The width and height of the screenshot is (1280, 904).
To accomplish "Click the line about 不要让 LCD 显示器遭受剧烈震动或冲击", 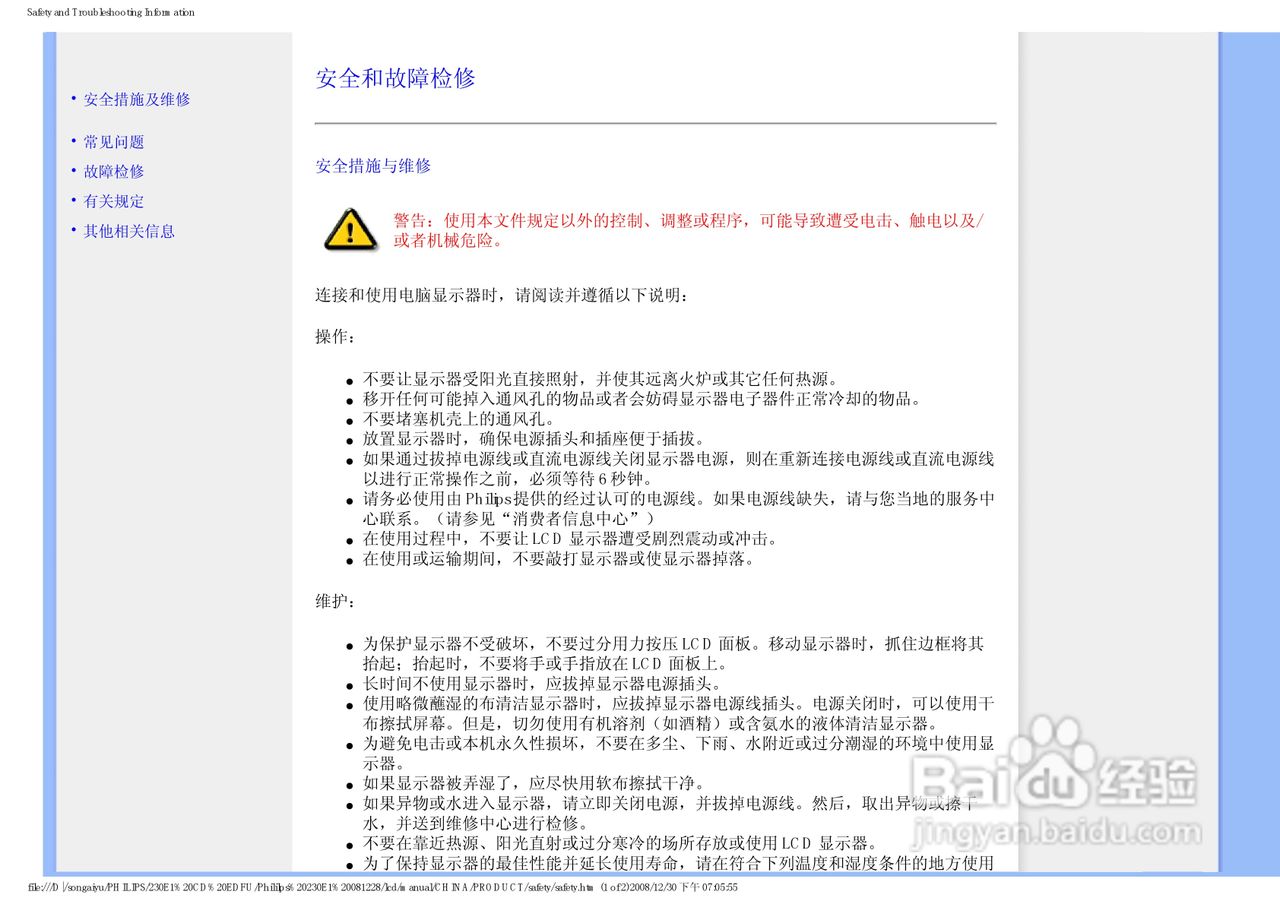I will (570, 538).
